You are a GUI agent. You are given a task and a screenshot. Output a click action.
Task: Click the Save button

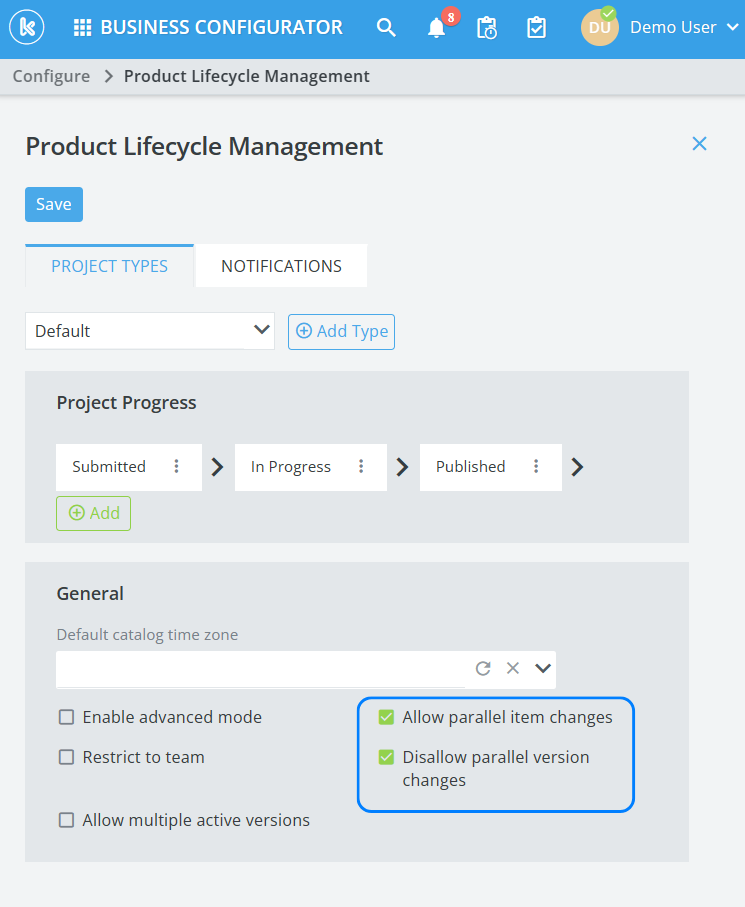coord(54,204)
